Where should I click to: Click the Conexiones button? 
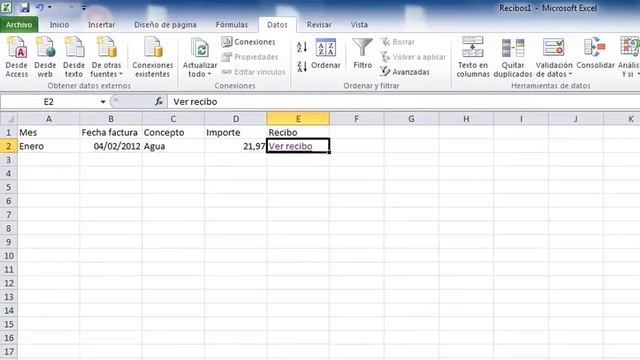point(249,42)
